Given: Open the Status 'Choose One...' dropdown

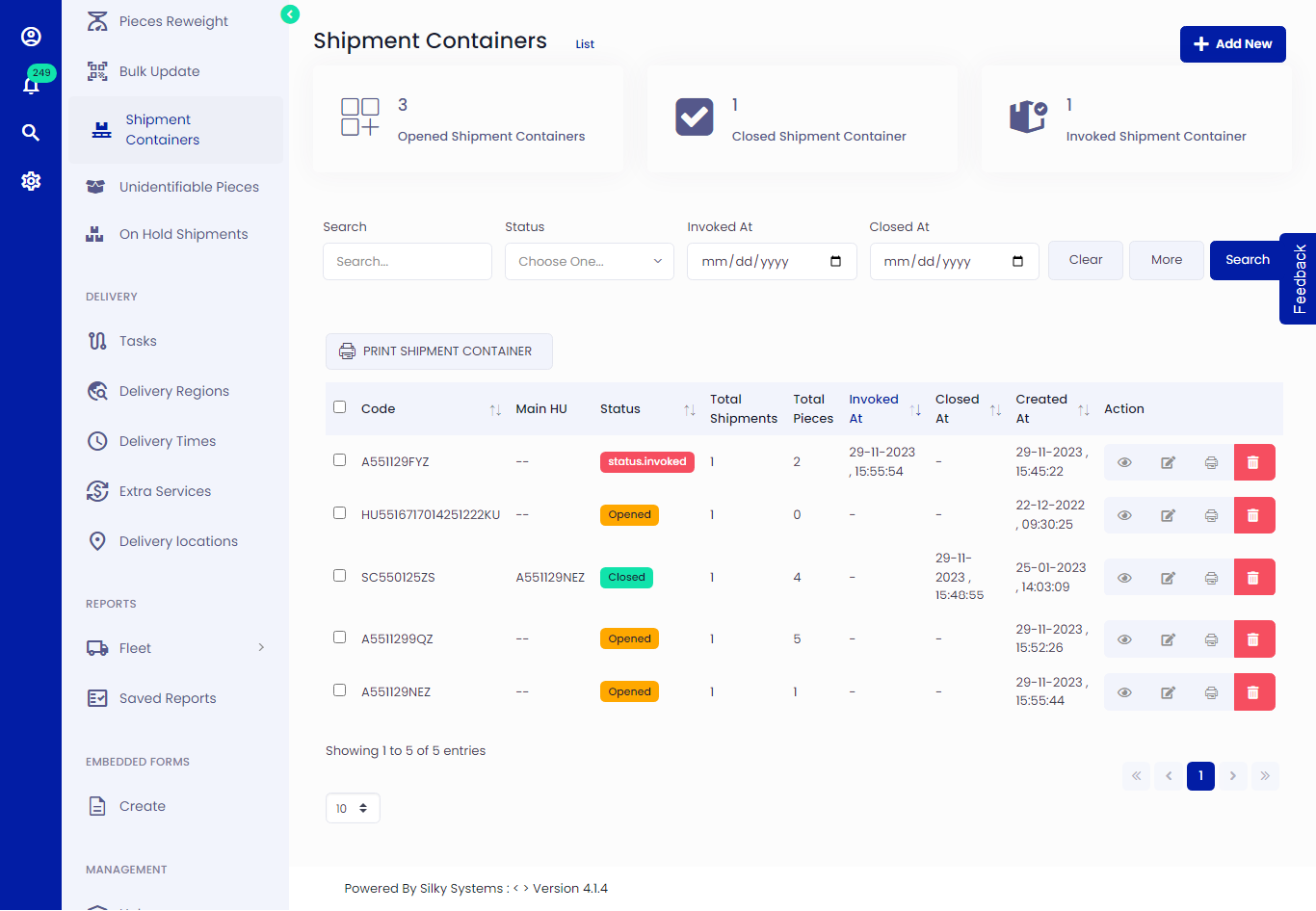Looking at the screenshot, I should point(589,261).
